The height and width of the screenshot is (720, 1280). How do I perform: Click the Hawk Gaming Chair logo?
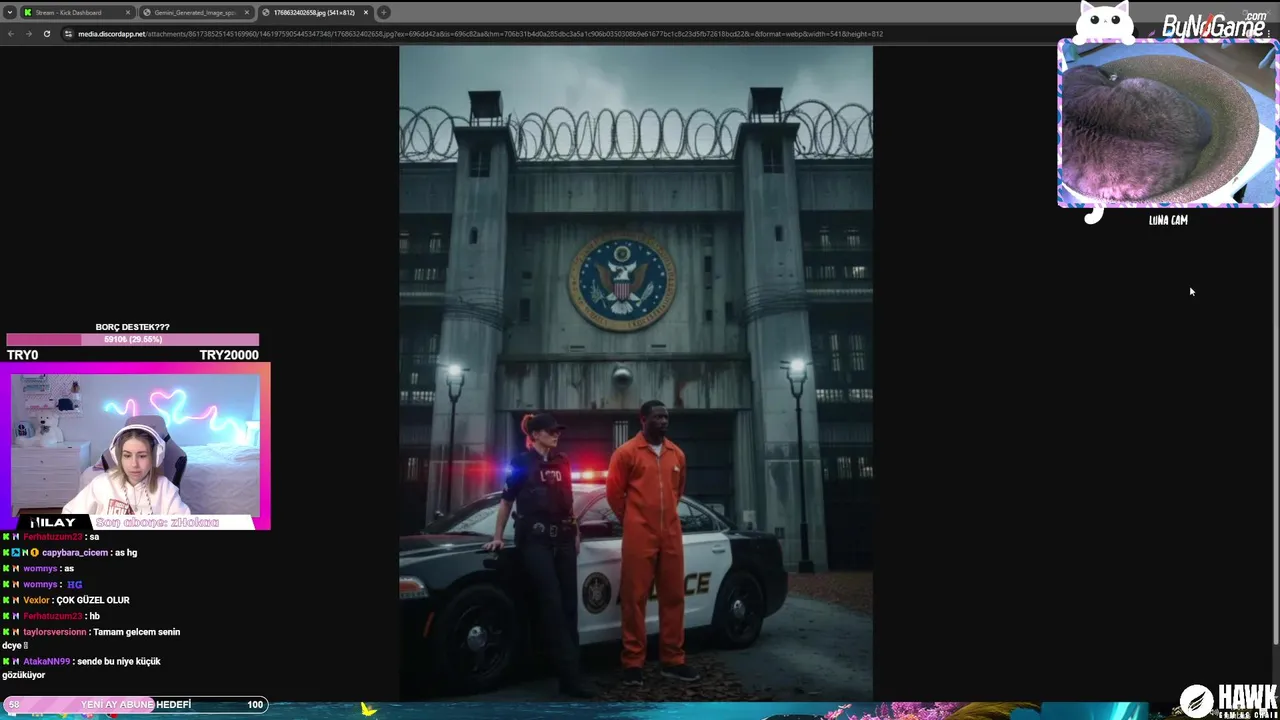[1228, 700]
